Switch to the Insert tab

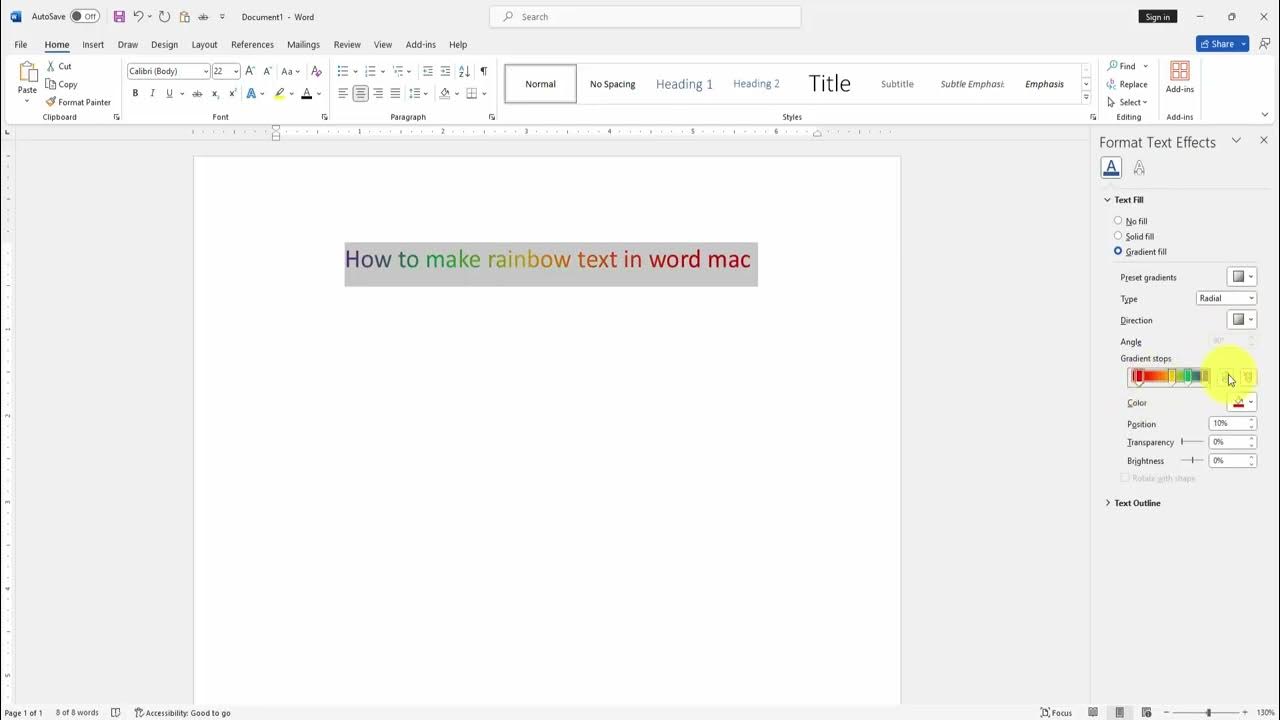pyautogui.click(x=93, y=45)
